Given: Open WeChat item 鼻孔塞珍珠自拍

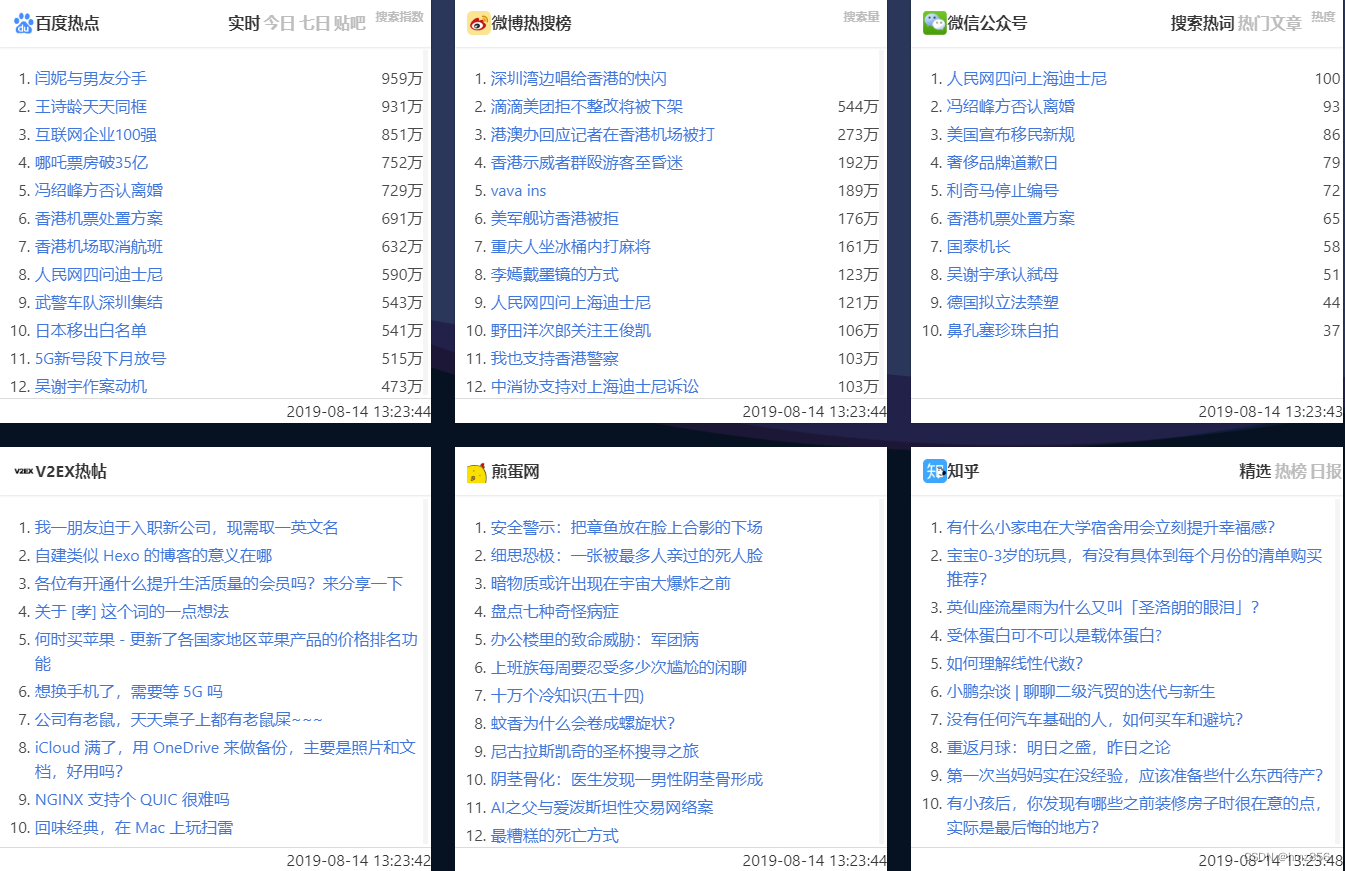Looking at the screenshot, I should (1003, 330).
